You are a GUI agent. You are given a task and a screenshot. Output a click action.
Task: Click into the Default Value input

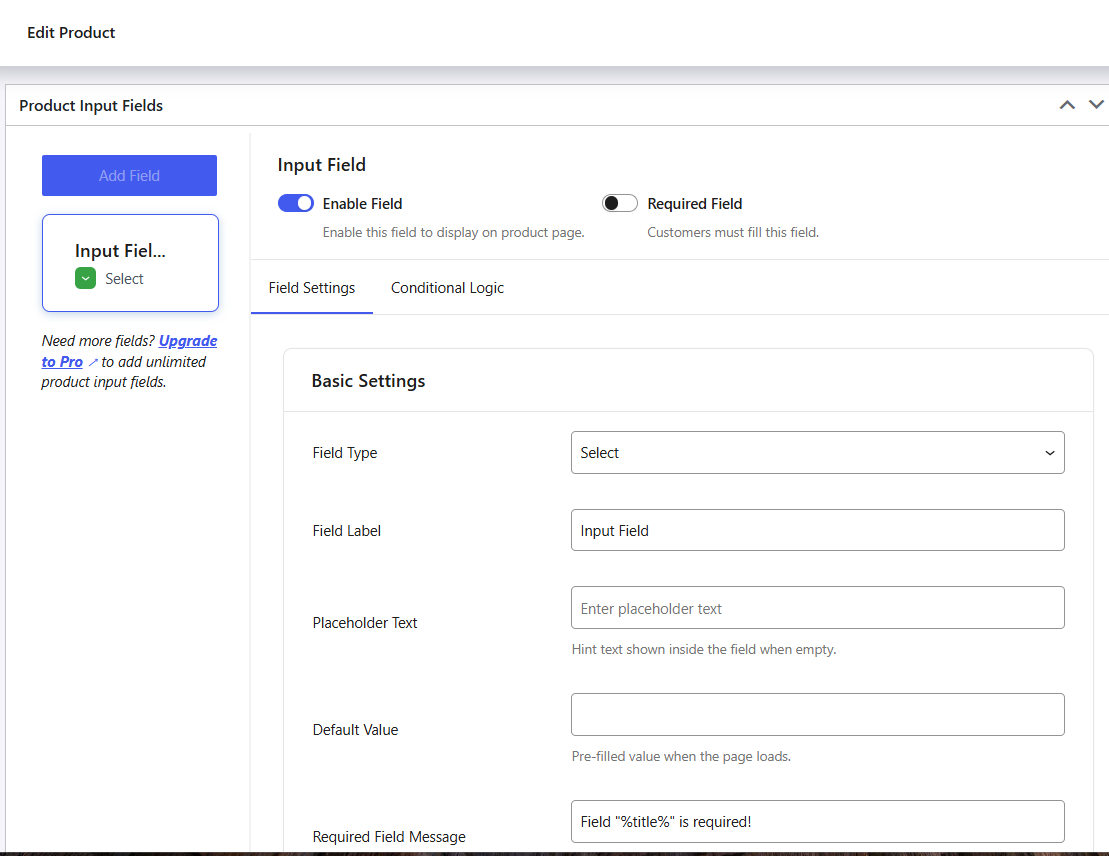point(818,715)
